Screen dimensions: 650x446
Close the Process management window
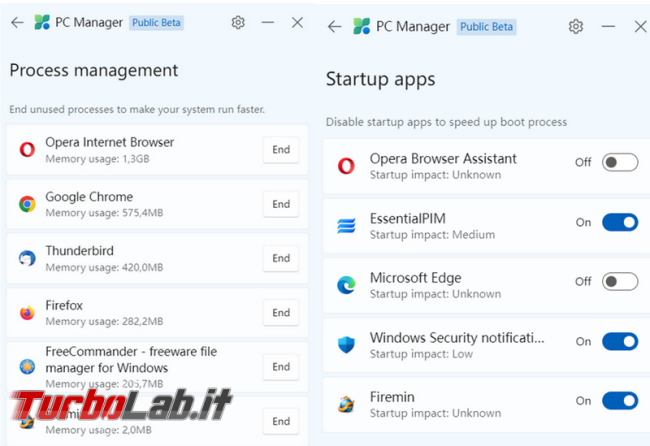click(297, 22)
